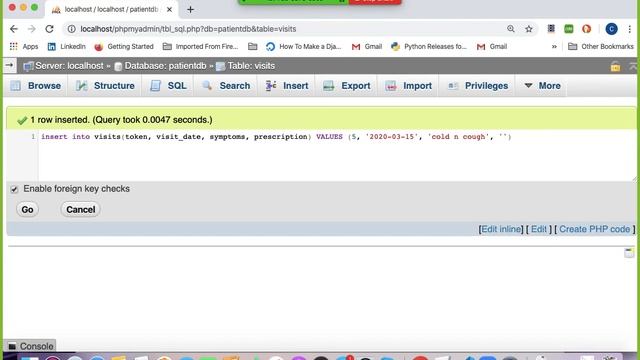Click the site information icon
This screenshot has height=360, width=640.
click(x=71, y=29)
